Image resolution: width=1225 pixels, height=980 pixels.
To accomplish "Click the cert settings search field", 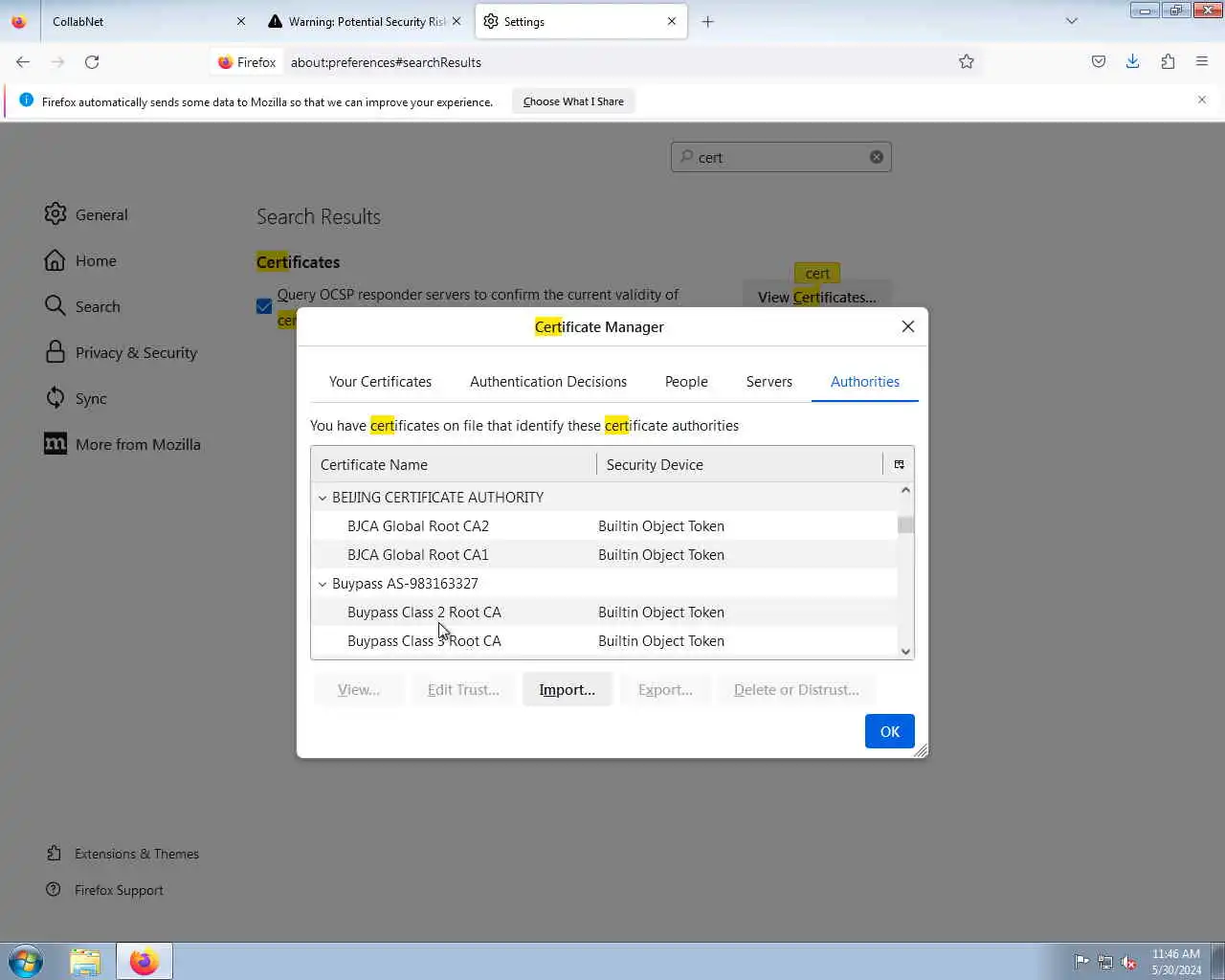I will click(781, 157).
